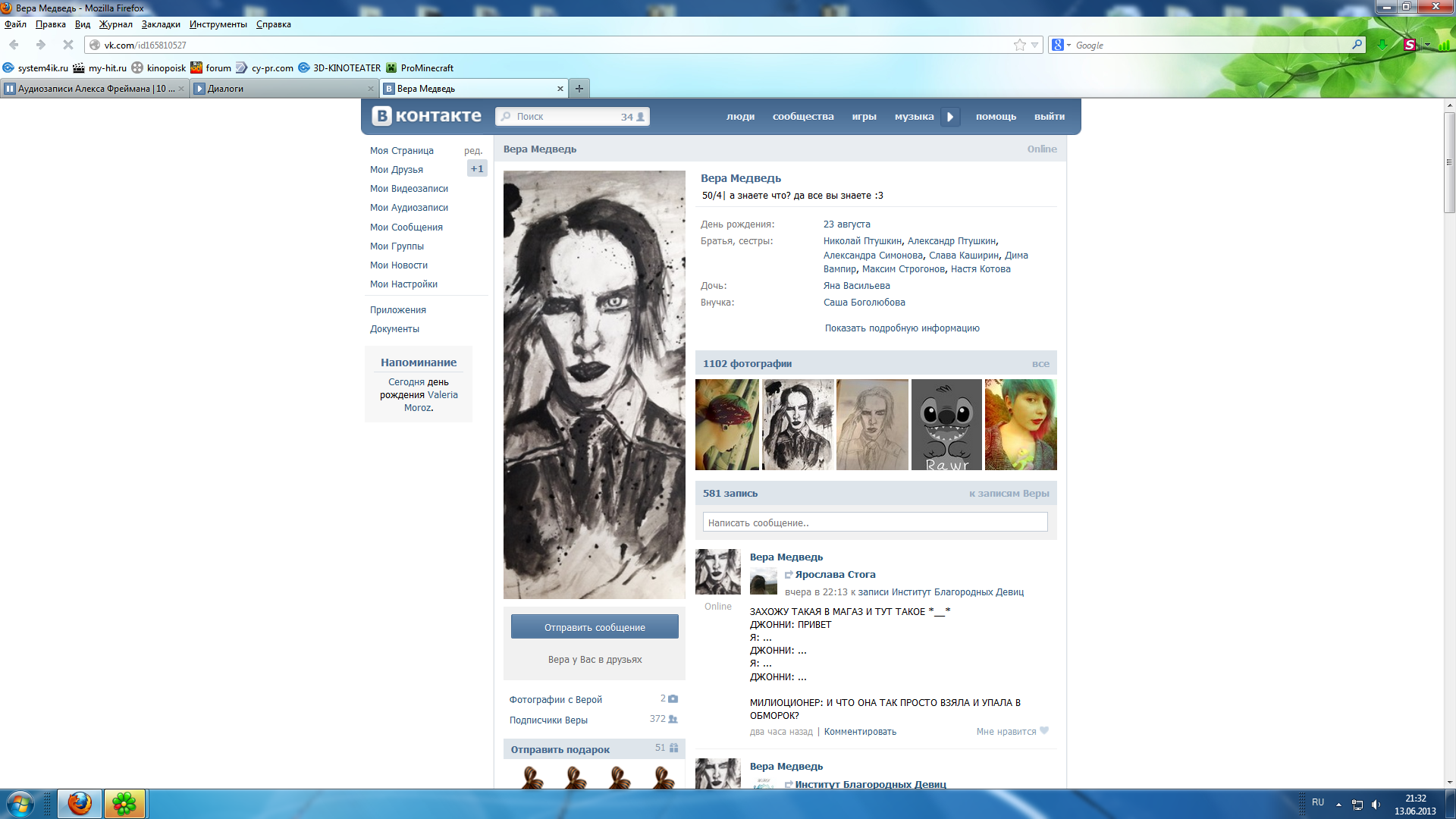Image resolution: width=1456 pixels, height=819 pixels.
Task: Click ICQ flower icon in taskbar
Action: (x=124, y=804)
